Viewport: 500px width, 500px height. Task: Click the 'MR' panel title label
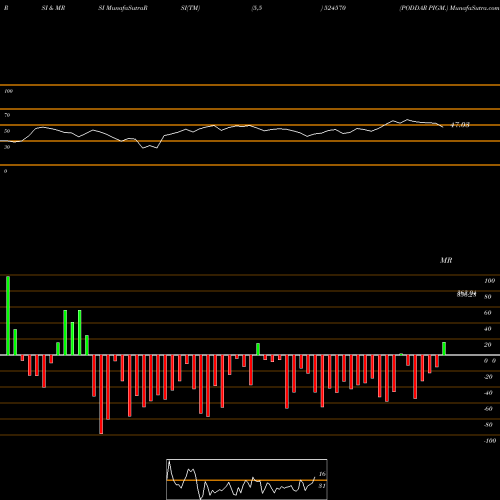point(446,260)
